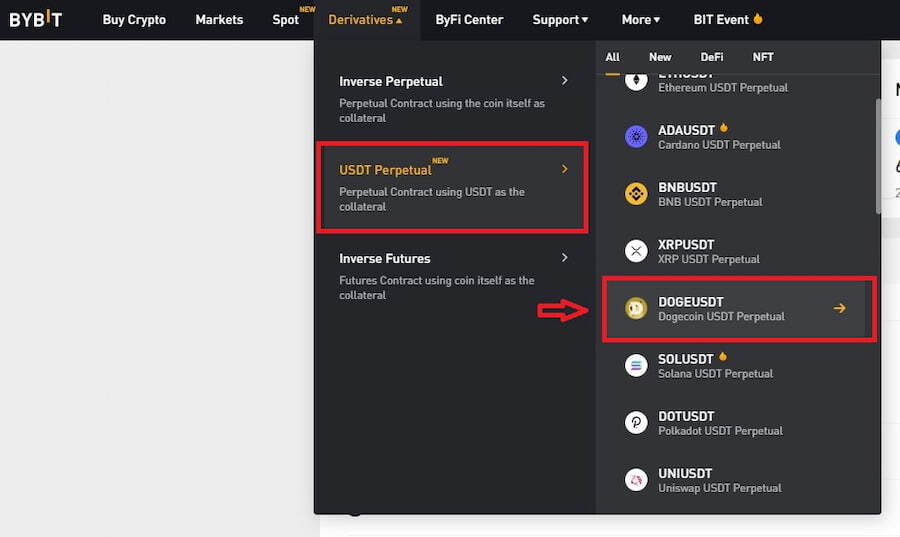The image size is (900, 537).
Task: Select the New filter tab
Action: 660,57
